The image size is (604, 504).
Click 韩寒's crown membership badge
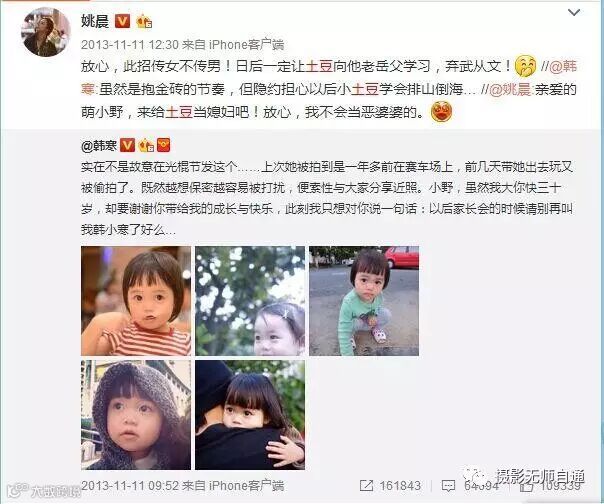click(x=146, y=145)
